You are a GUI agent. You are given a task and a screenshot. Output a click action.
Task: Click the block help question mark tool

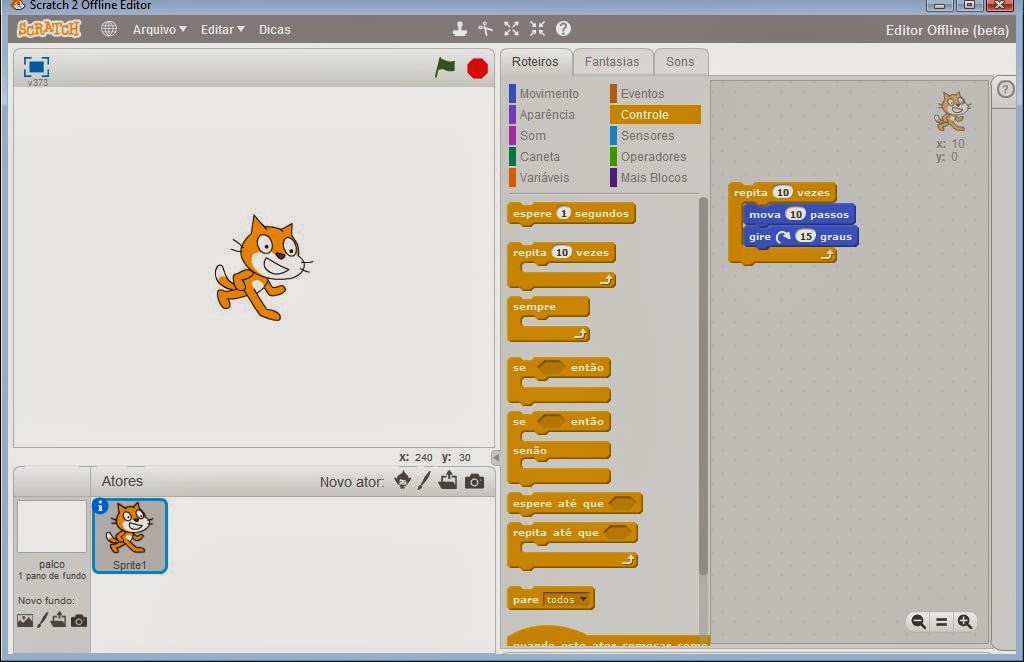pyautogui.click(x=563, y=29)
